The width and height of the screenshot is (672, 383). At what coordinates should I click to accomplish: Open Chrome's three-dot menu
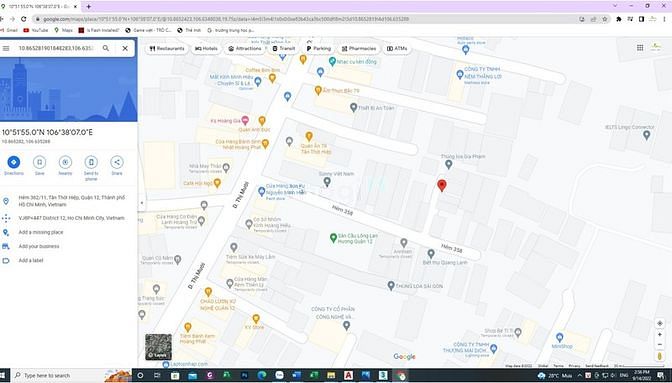665,19
